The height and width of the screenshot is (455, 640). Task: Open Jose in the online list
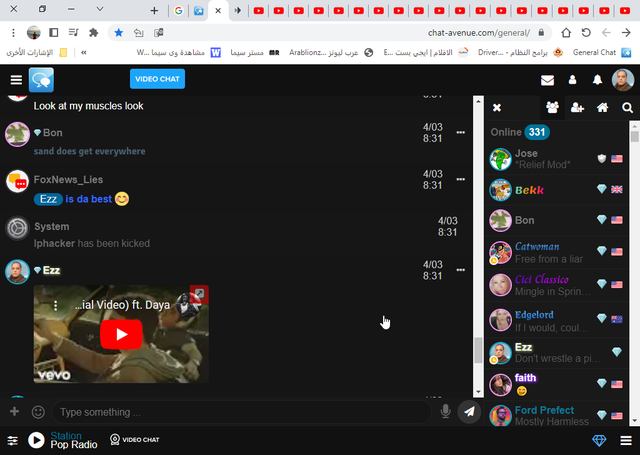click(556, 159)
